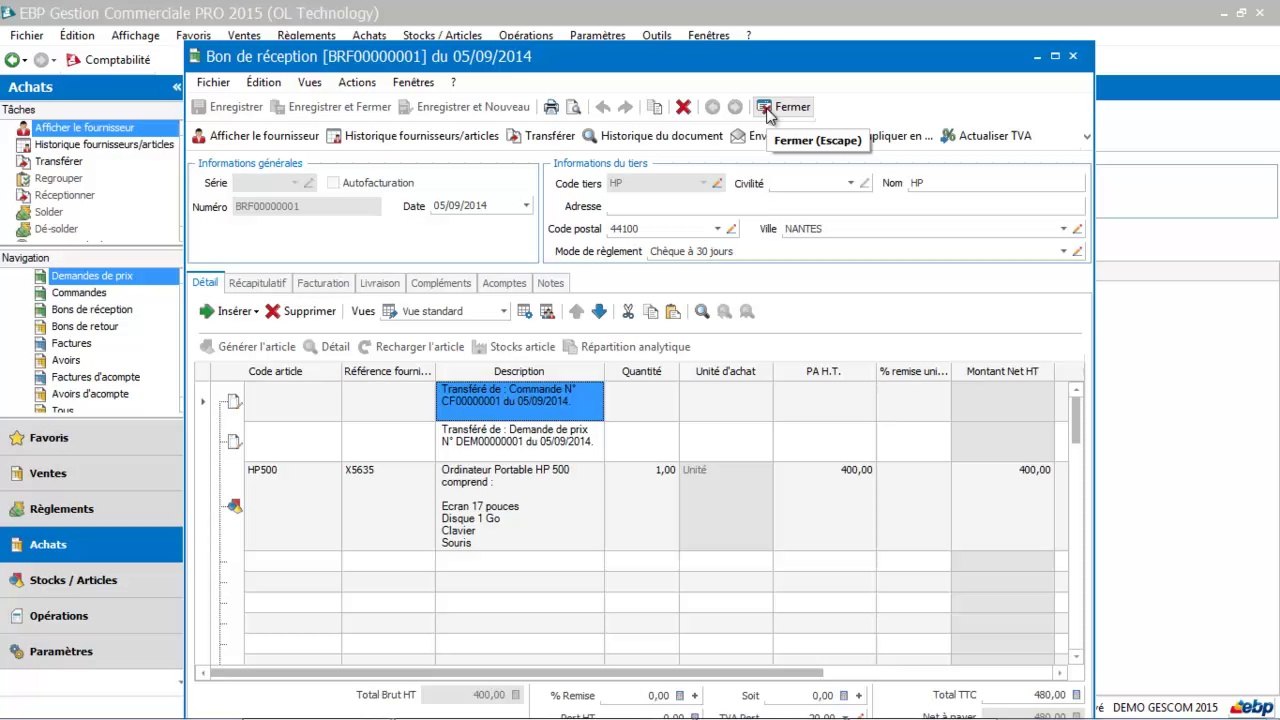Click the Supprimer line button
1280x720 pixels.
coord(300,311)
